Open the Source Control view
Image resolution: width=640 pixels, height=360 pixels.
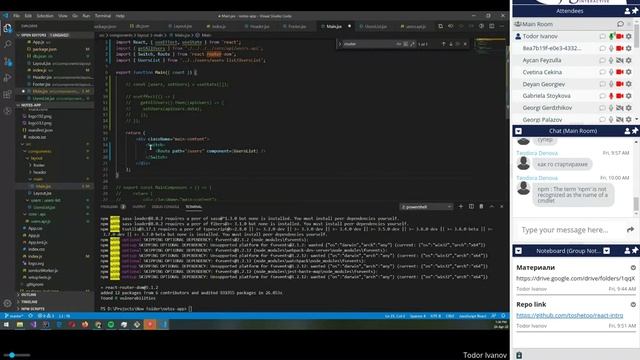pyautogui.click(x=7, y=62)
